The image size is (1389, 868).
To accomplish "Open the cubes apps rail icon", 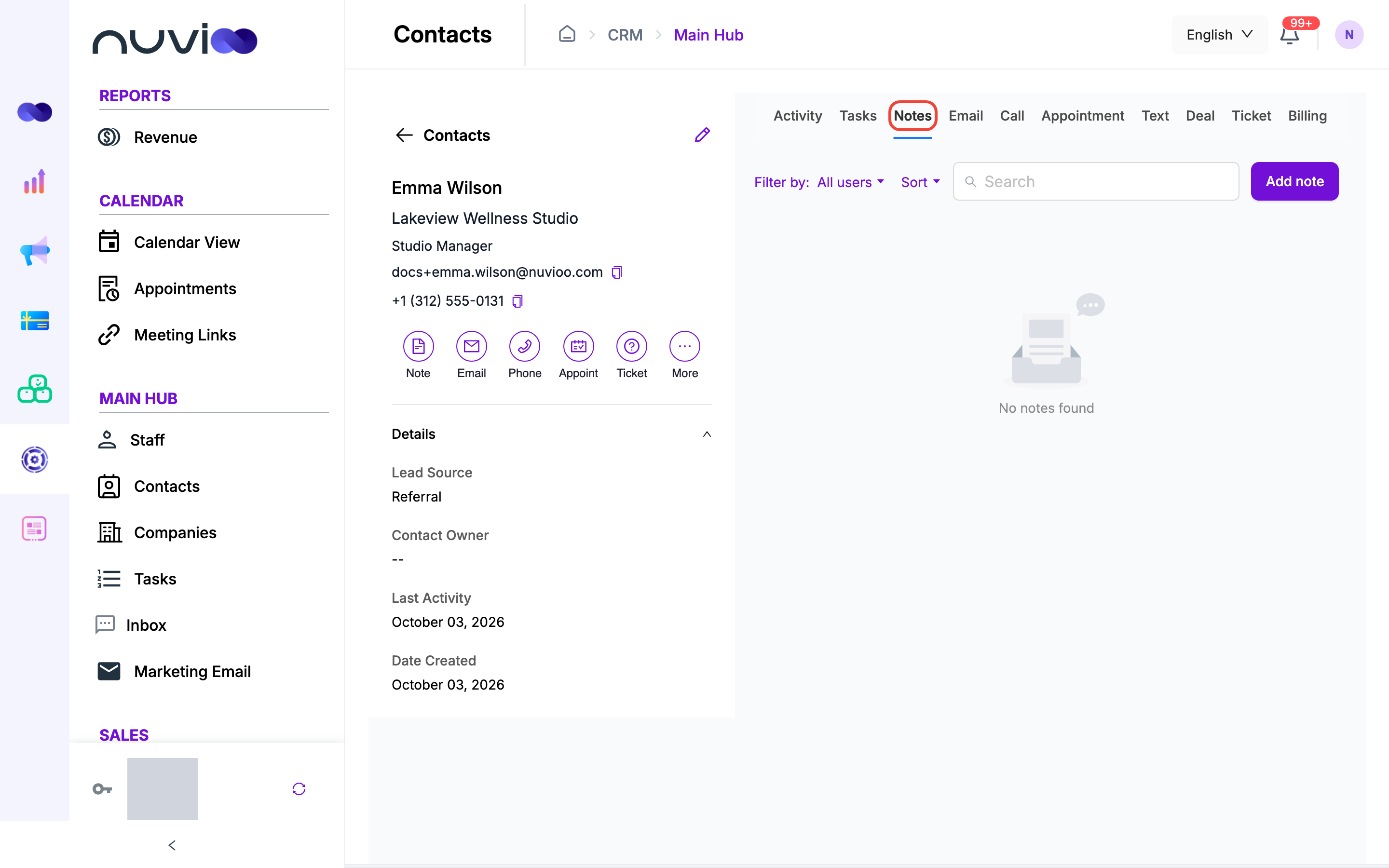I will pos(34,389).
